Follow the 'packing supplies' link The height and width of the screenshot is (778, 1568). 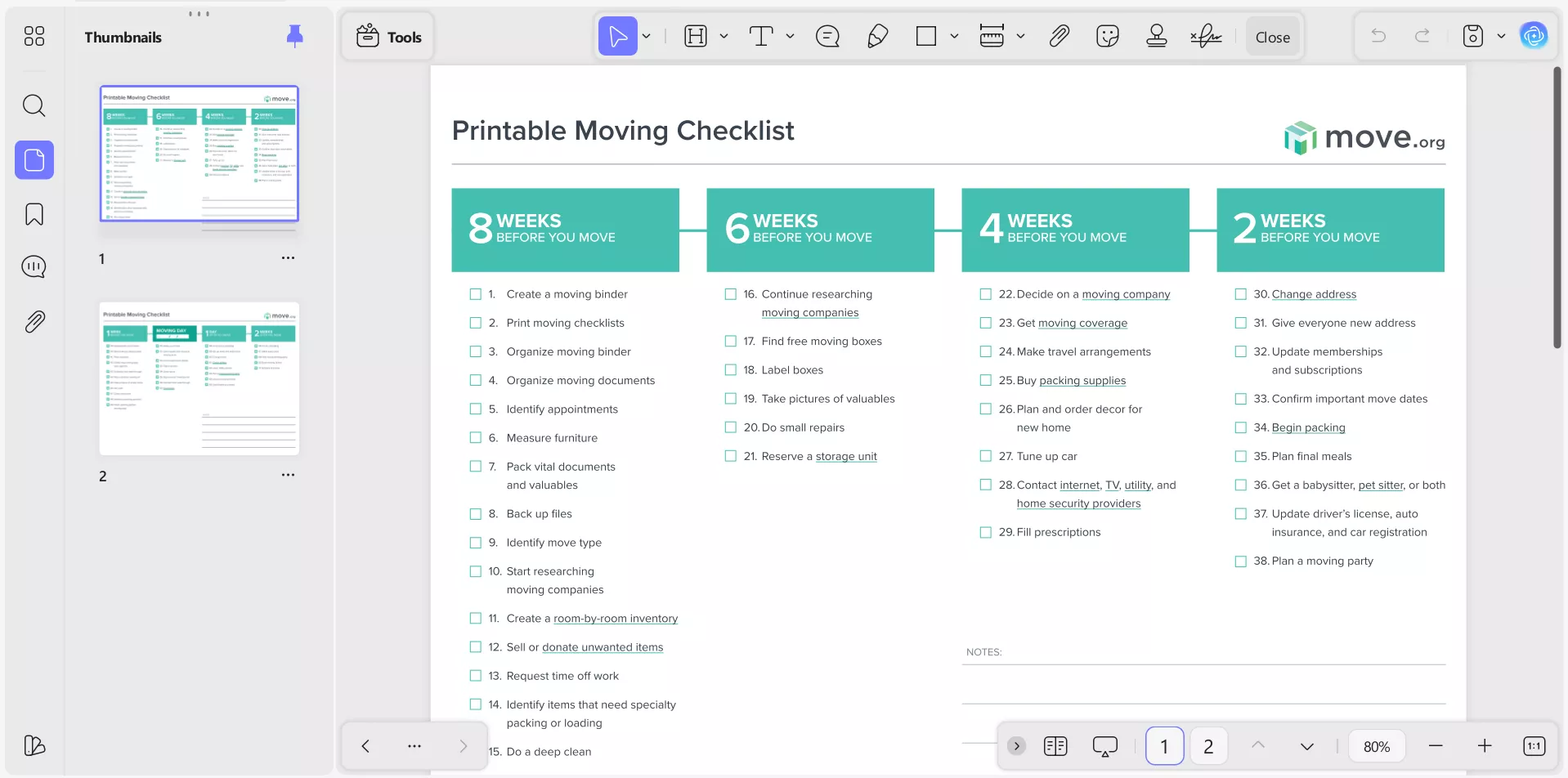[1082, 381]
